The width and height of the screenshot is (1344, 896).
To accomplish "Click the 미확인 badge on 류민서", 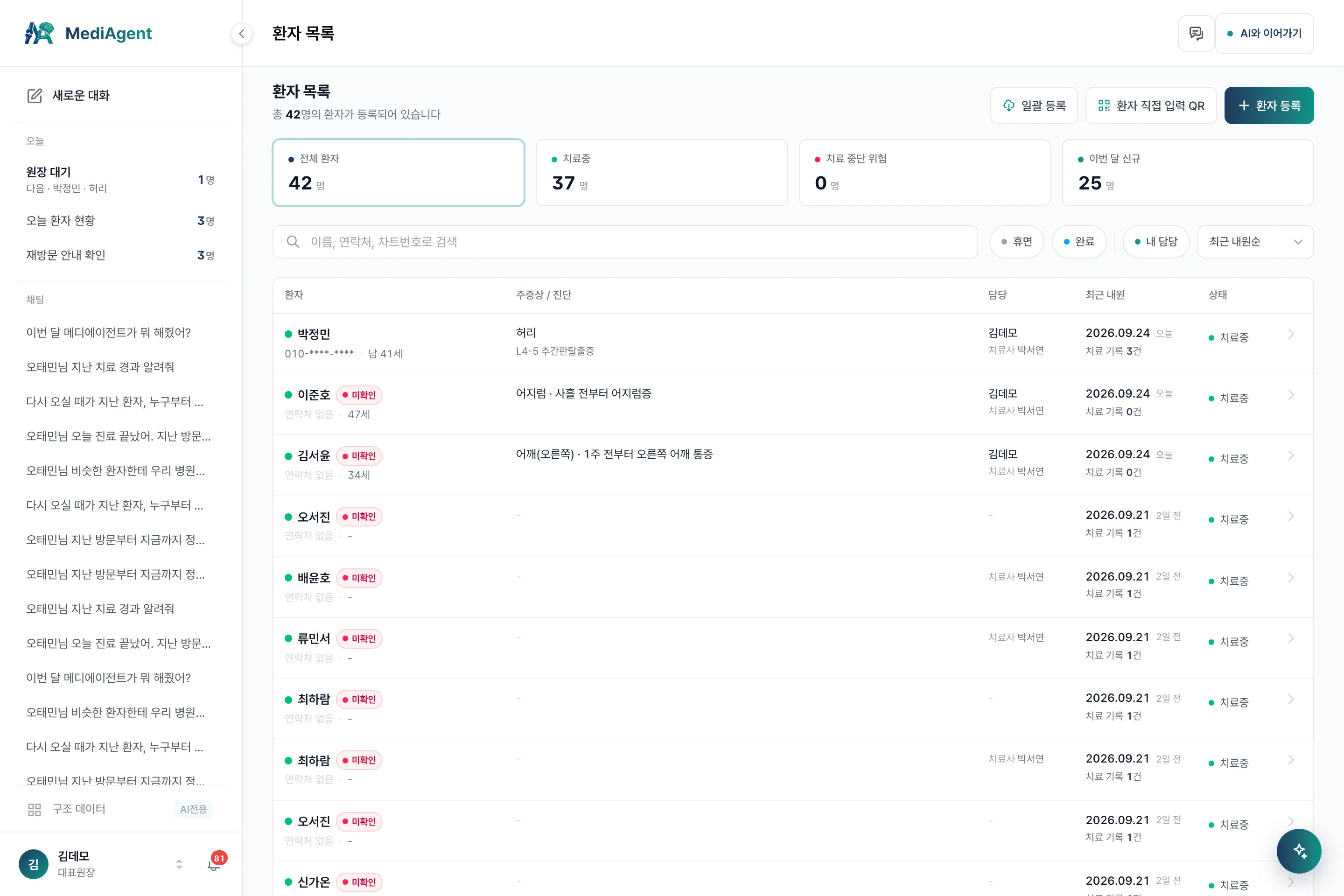I will tap(359, 638).
